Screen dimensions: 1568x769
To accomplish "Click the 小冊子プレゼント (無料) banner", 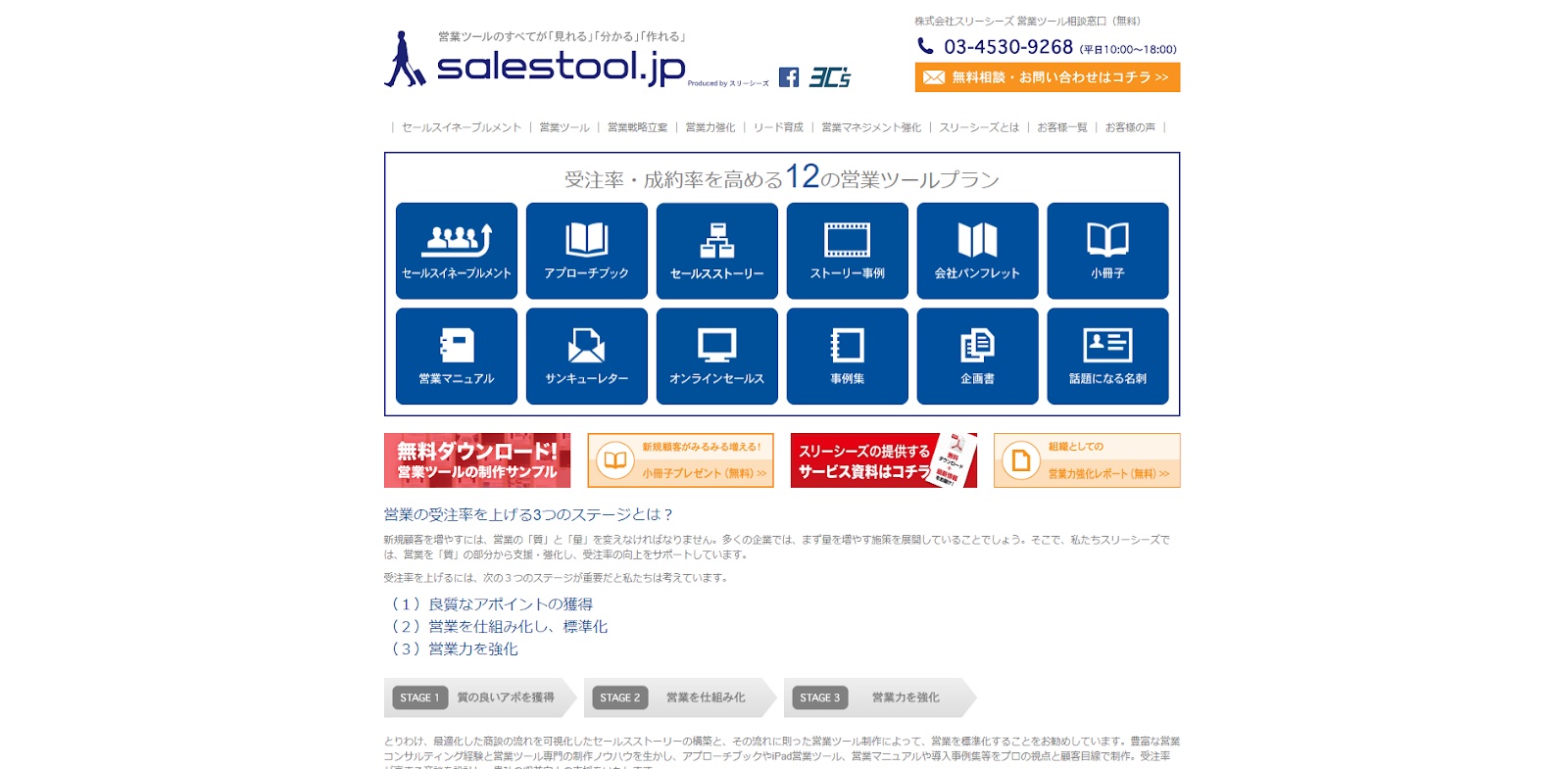I will click(x=680, y=460).
